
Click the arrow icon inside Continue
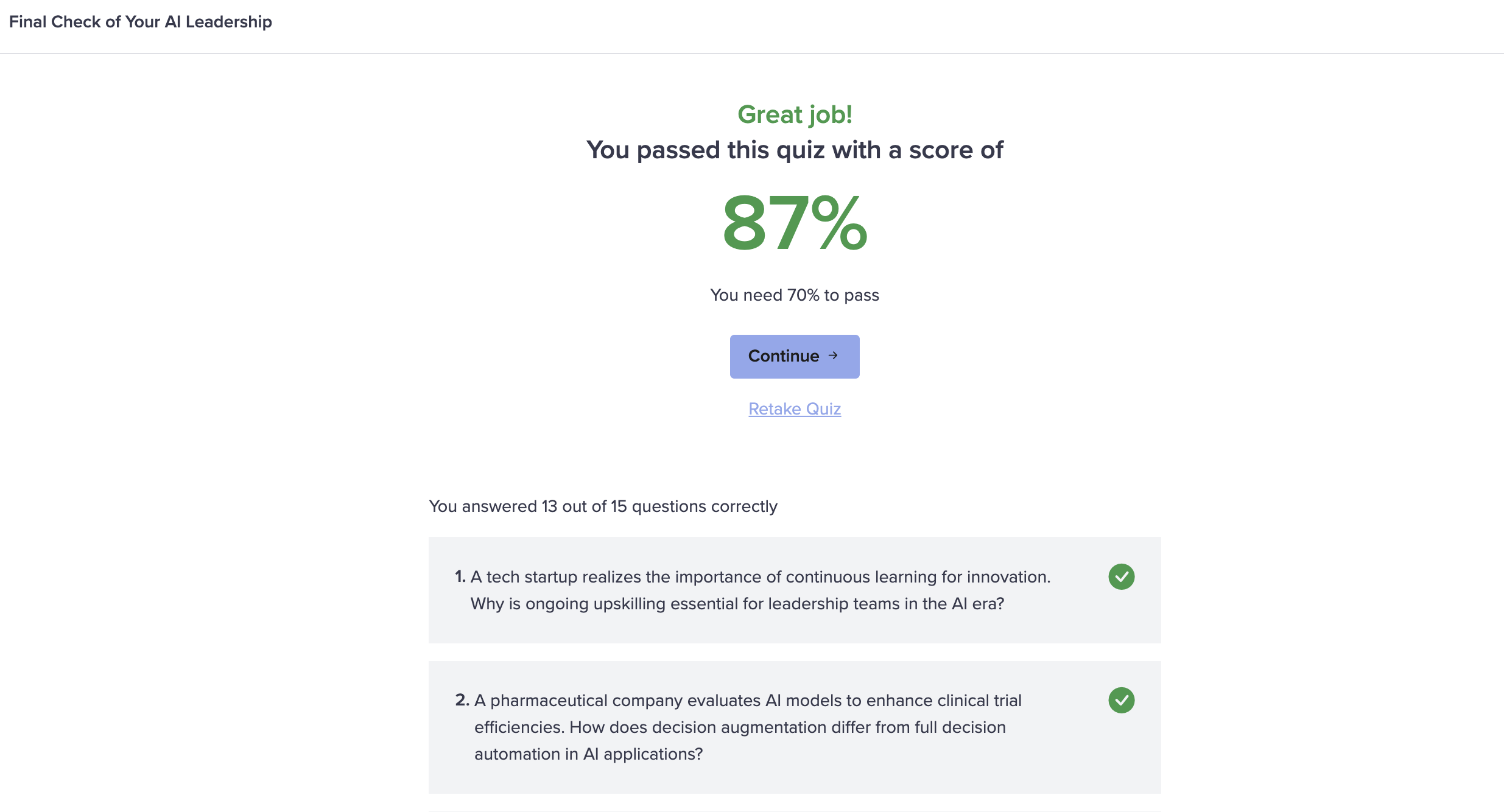(x=833, y=355)
